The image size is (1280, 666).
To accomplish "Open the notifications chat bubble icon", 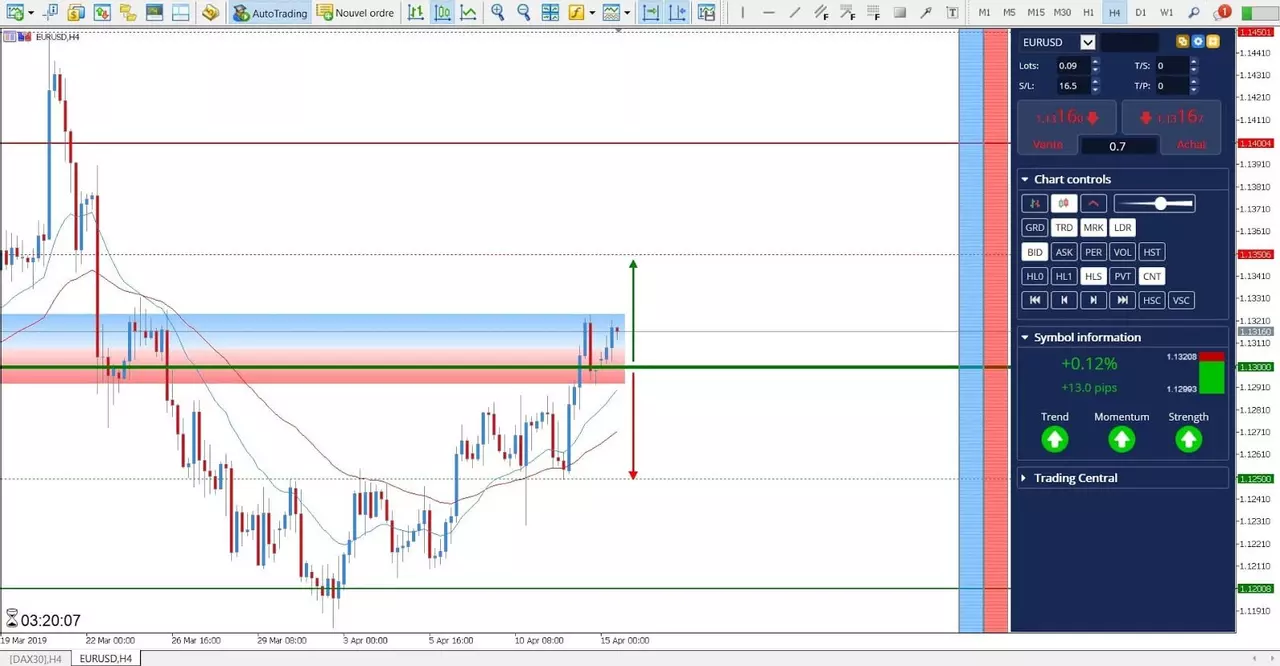I will [x=1222, y=13].
